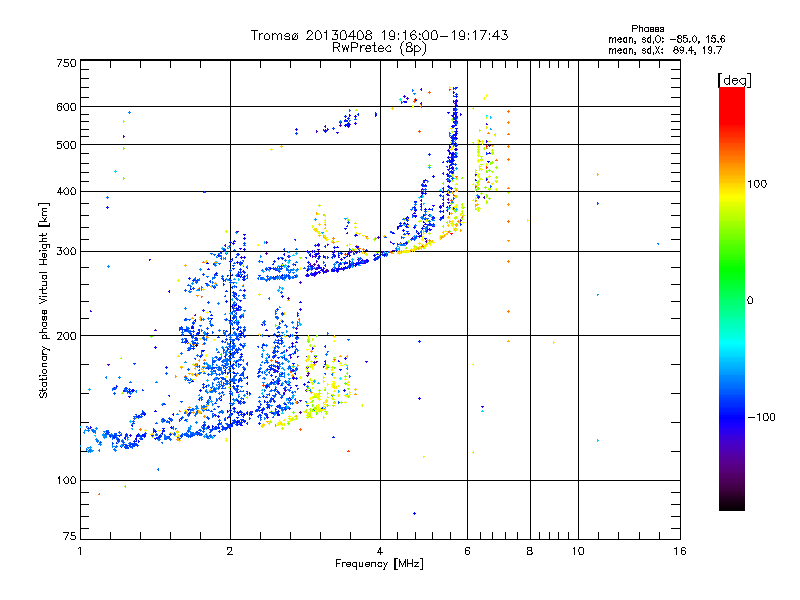
Task: Click the x-axis tick label '2'
Action: [x=230, y=551]
